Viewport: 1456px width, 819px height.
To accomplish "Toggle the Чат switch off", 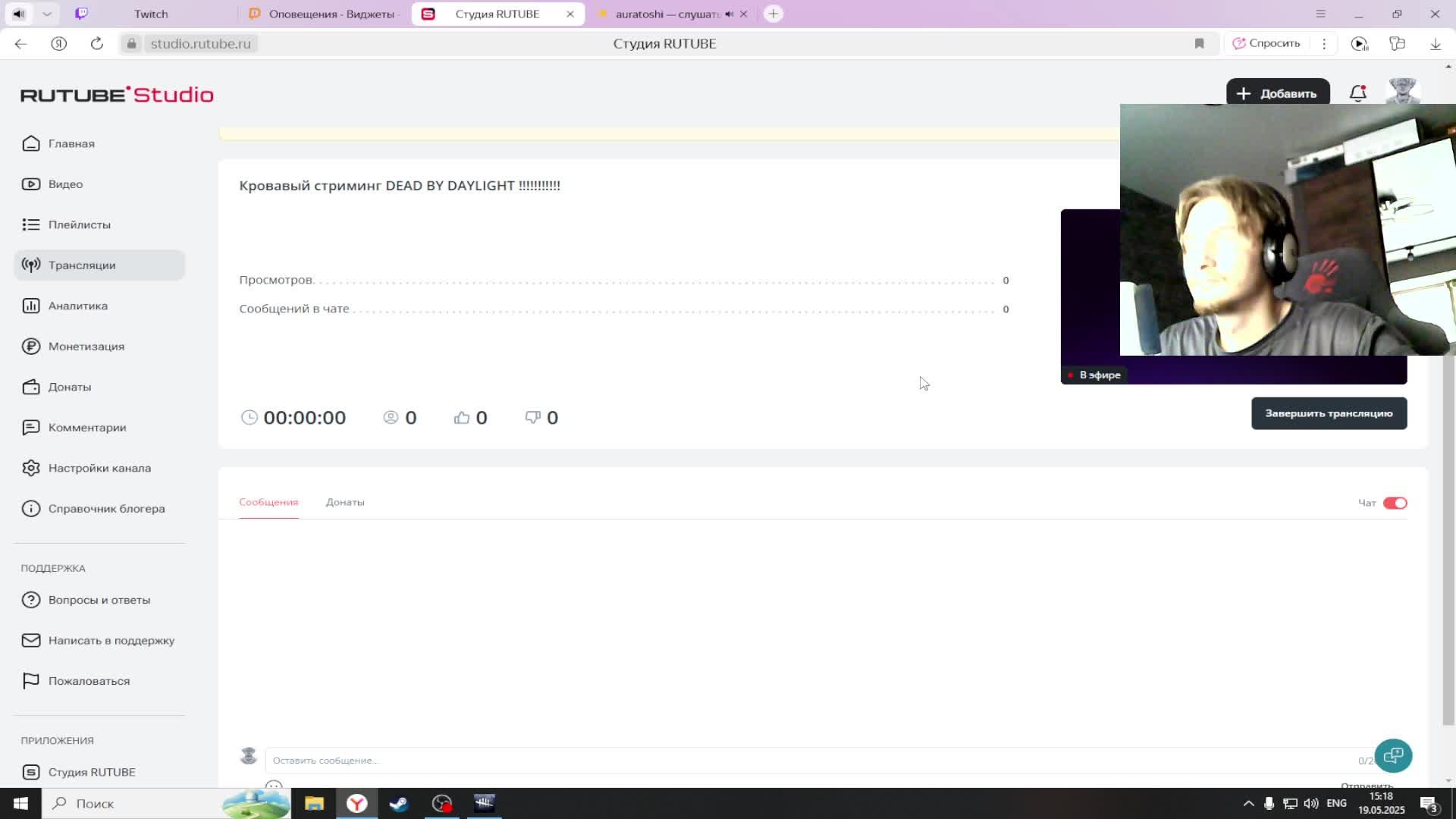I will point(1395,503).
